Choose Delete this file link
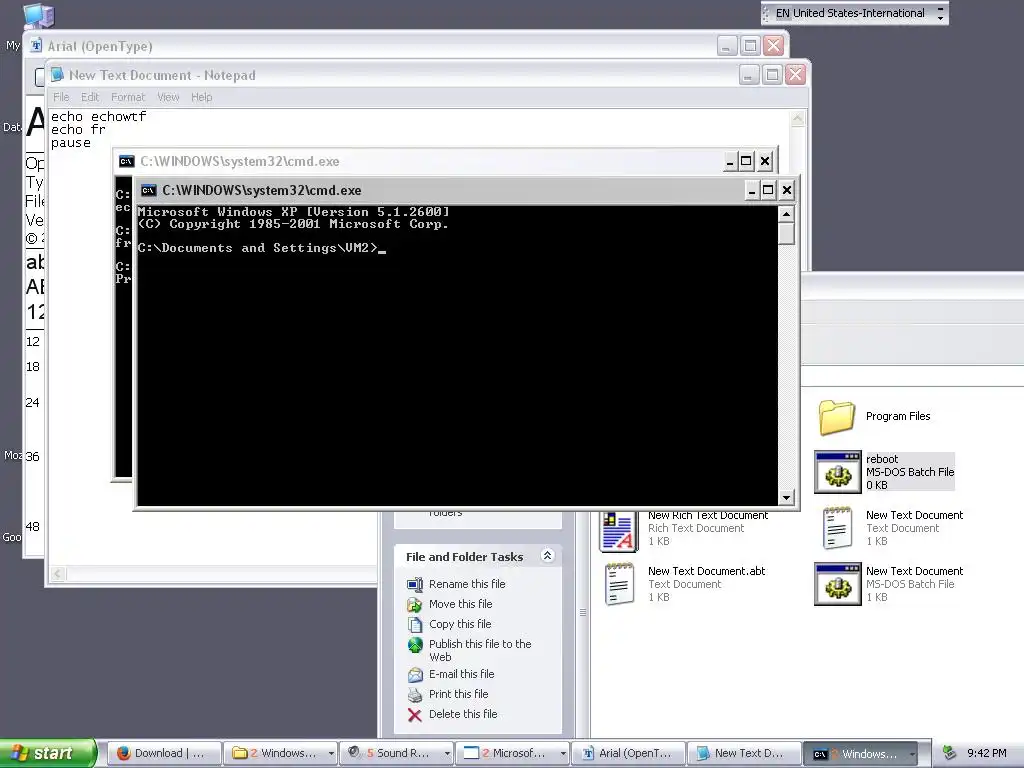The width and height of the screenshot is (1024, 768). 463,714
